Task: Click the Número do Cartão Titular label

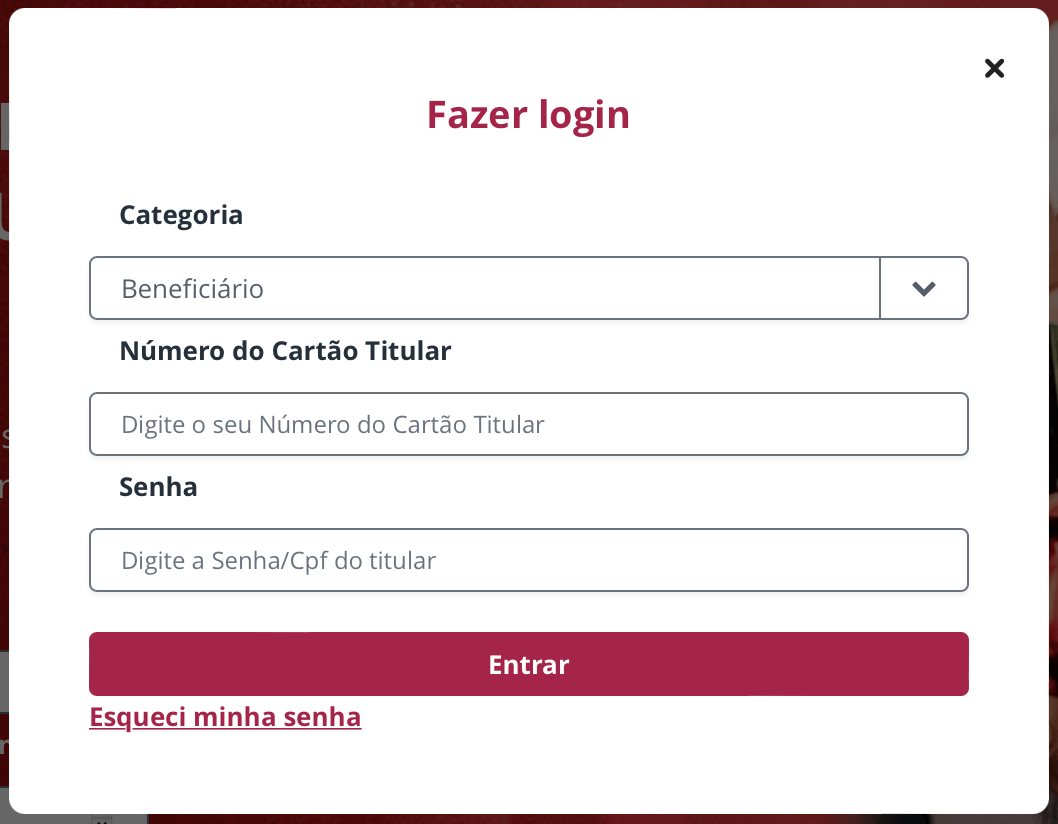Action: tap(285, 351)
